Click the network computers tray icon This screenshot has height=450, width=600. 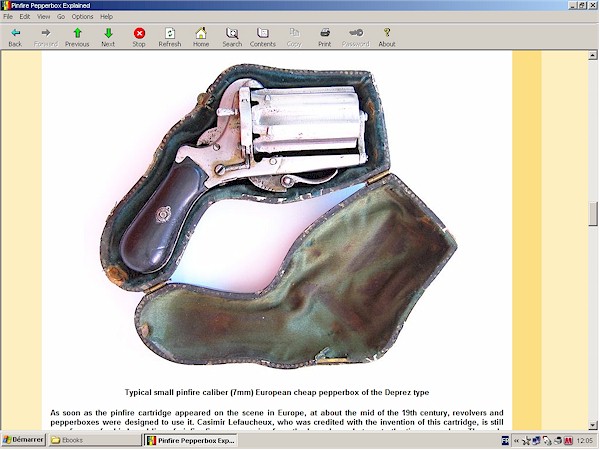(536, 440)
